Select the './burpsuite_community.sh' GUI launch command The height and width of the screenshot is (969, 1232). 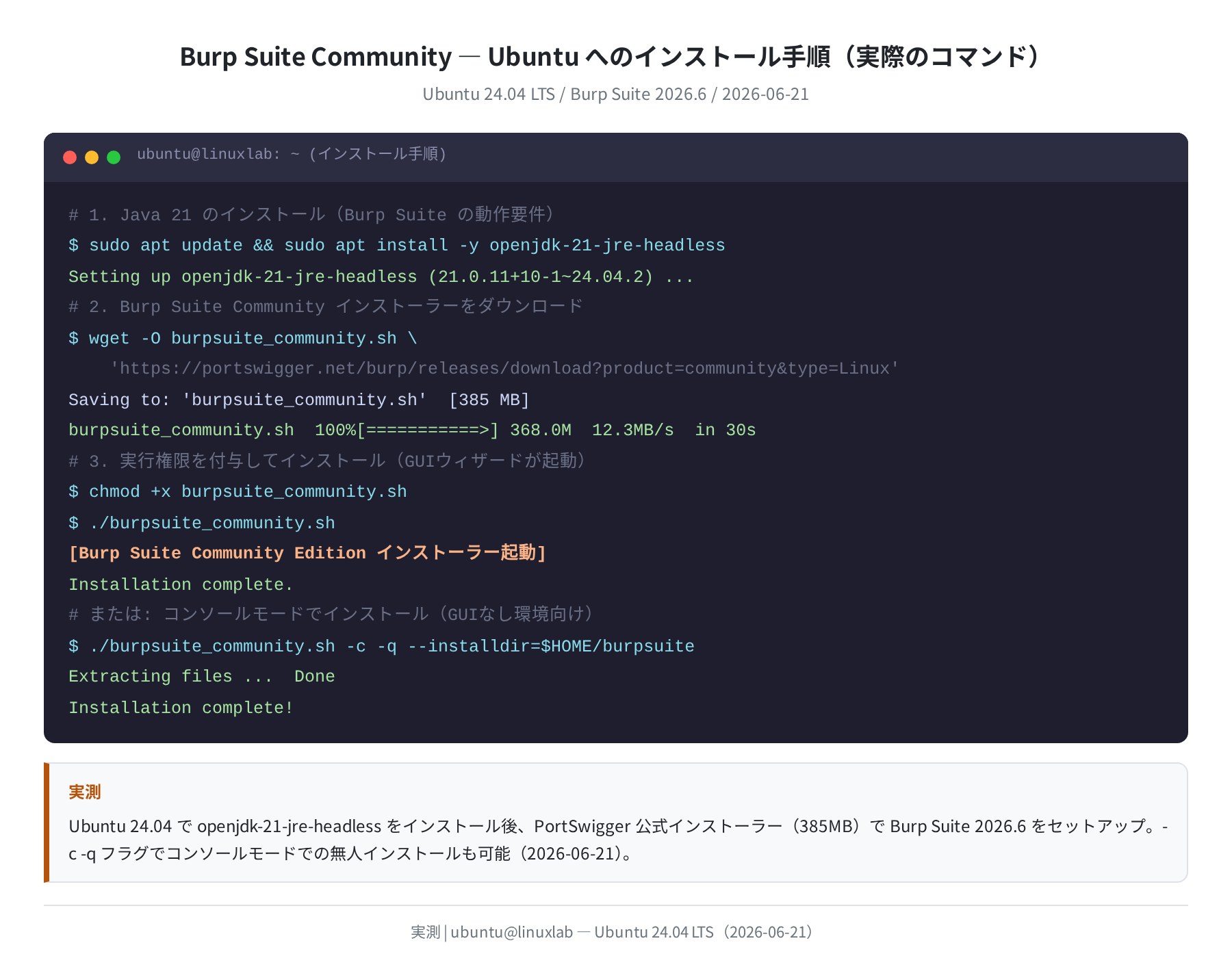click(202, 523)
